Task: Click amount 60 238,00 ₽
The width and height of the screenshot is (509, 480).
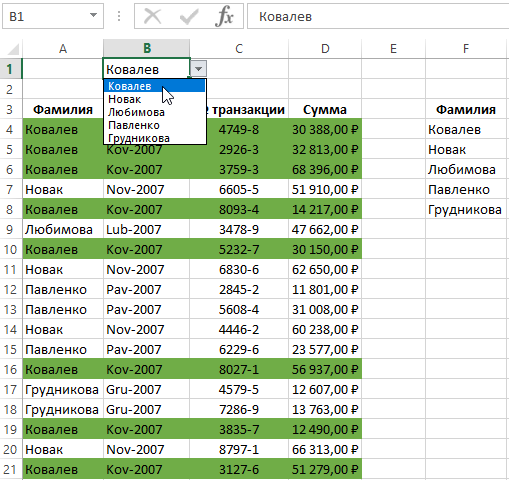Action: tap(325, 329)
